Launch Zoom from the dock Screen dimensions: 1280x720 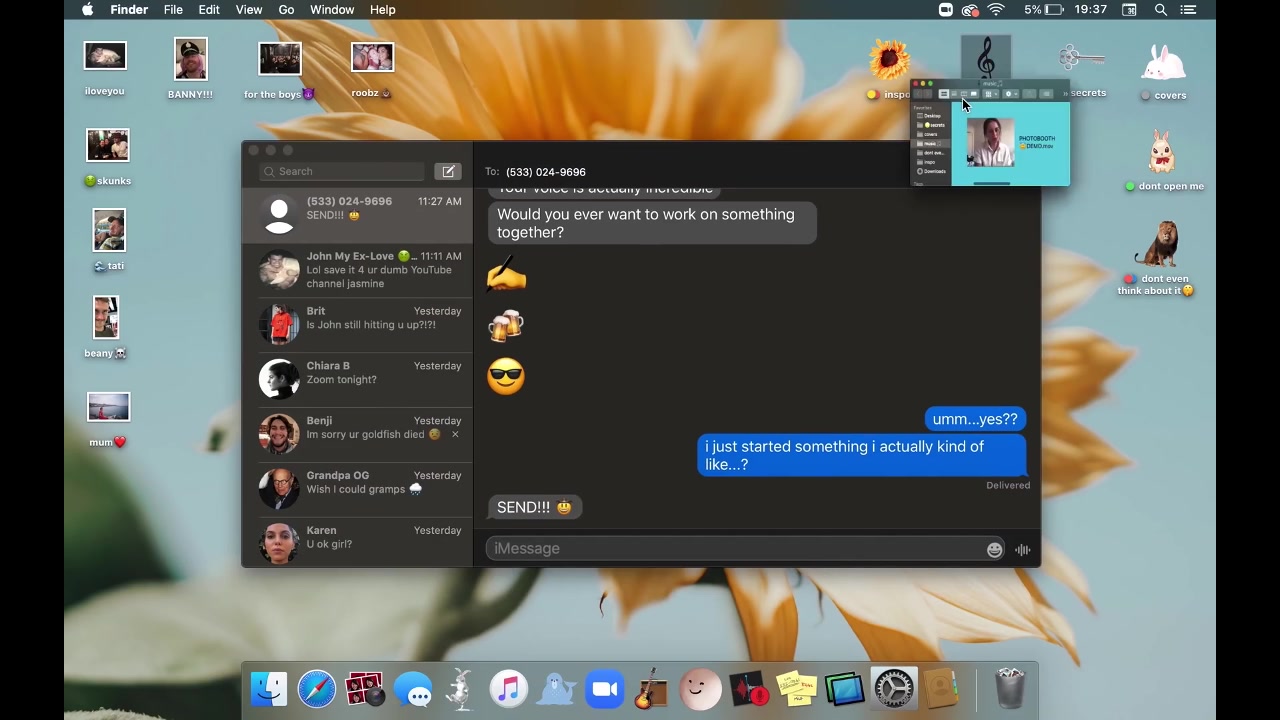pos(605,689)
